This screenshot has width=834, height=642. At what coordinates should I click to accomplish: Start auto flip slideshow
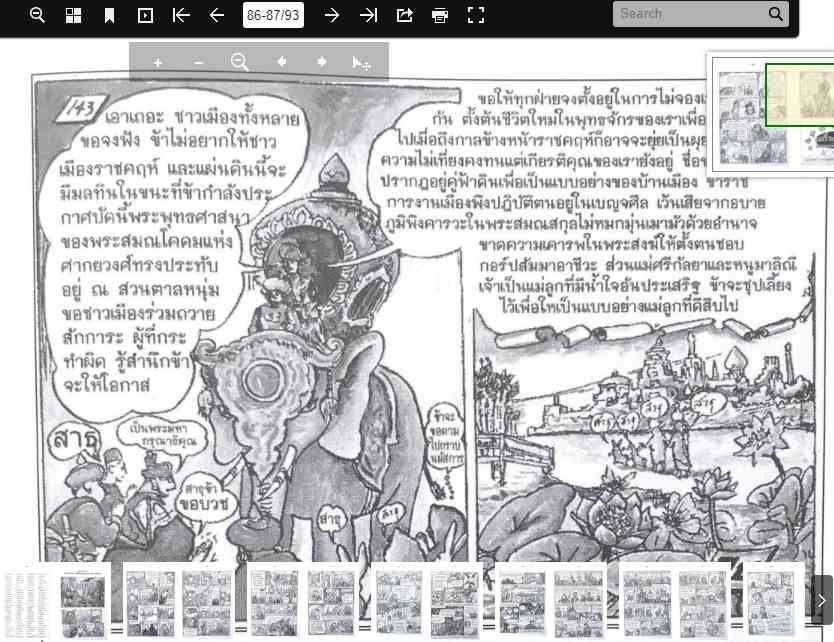(x=145, y=15)
